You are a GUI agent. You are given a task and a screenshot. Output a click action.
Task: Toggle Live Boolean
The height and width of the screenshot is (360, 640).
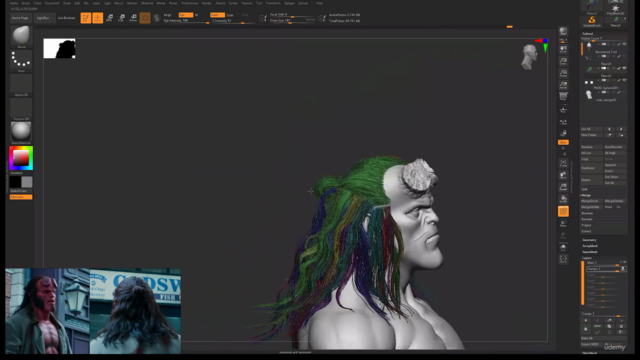[x=66, y=18]
